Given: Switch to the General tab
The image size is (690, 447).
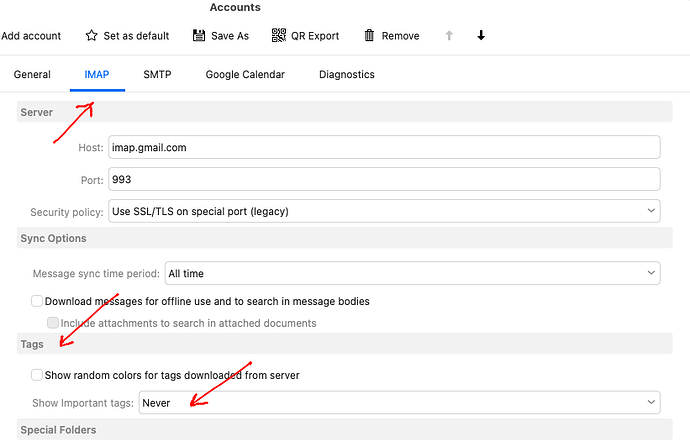Looking at the screenshot, I should [32, 75].
